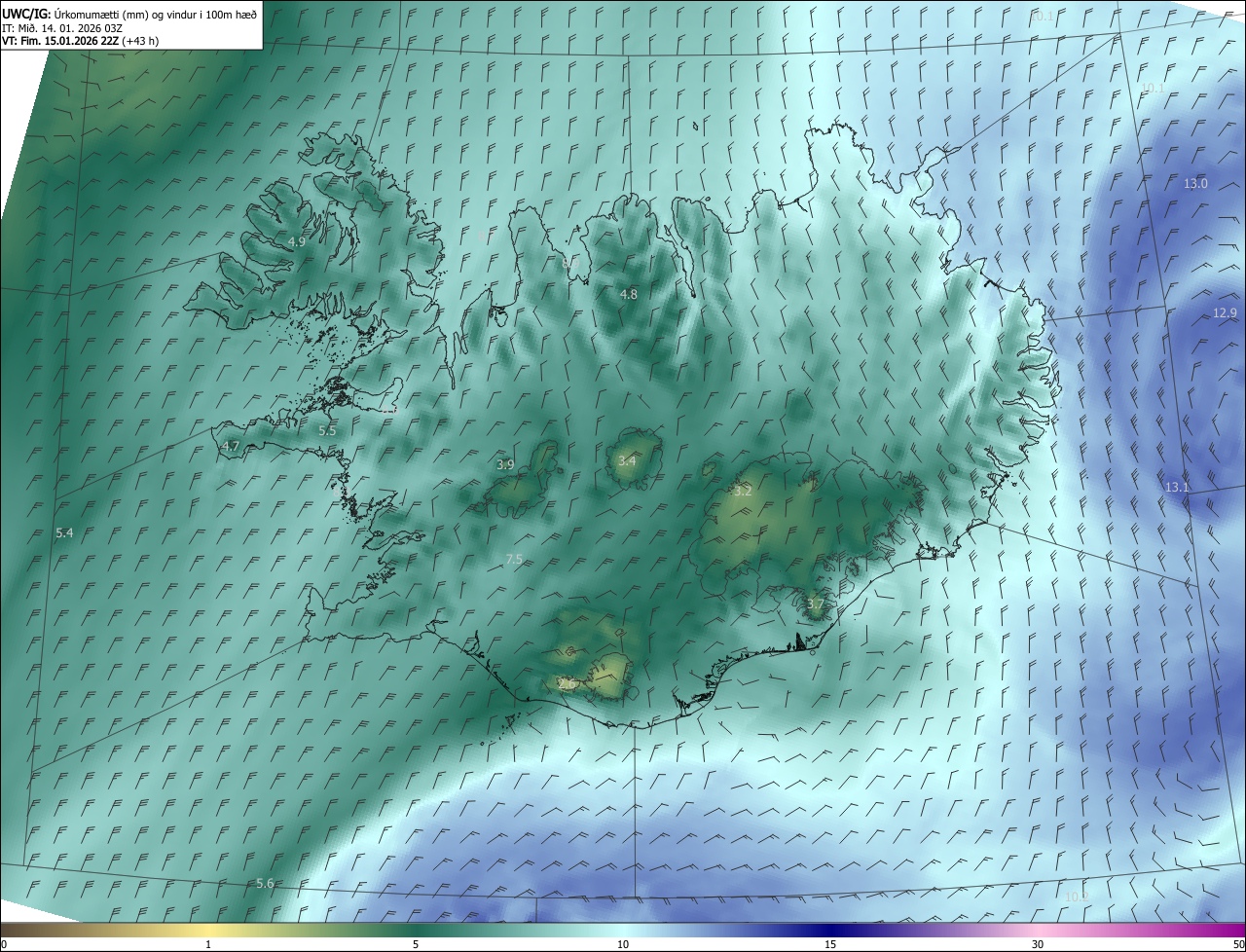Click the 5 tick label on the color scale
This screenshot has width=1246, height=952.
point(416,944)
